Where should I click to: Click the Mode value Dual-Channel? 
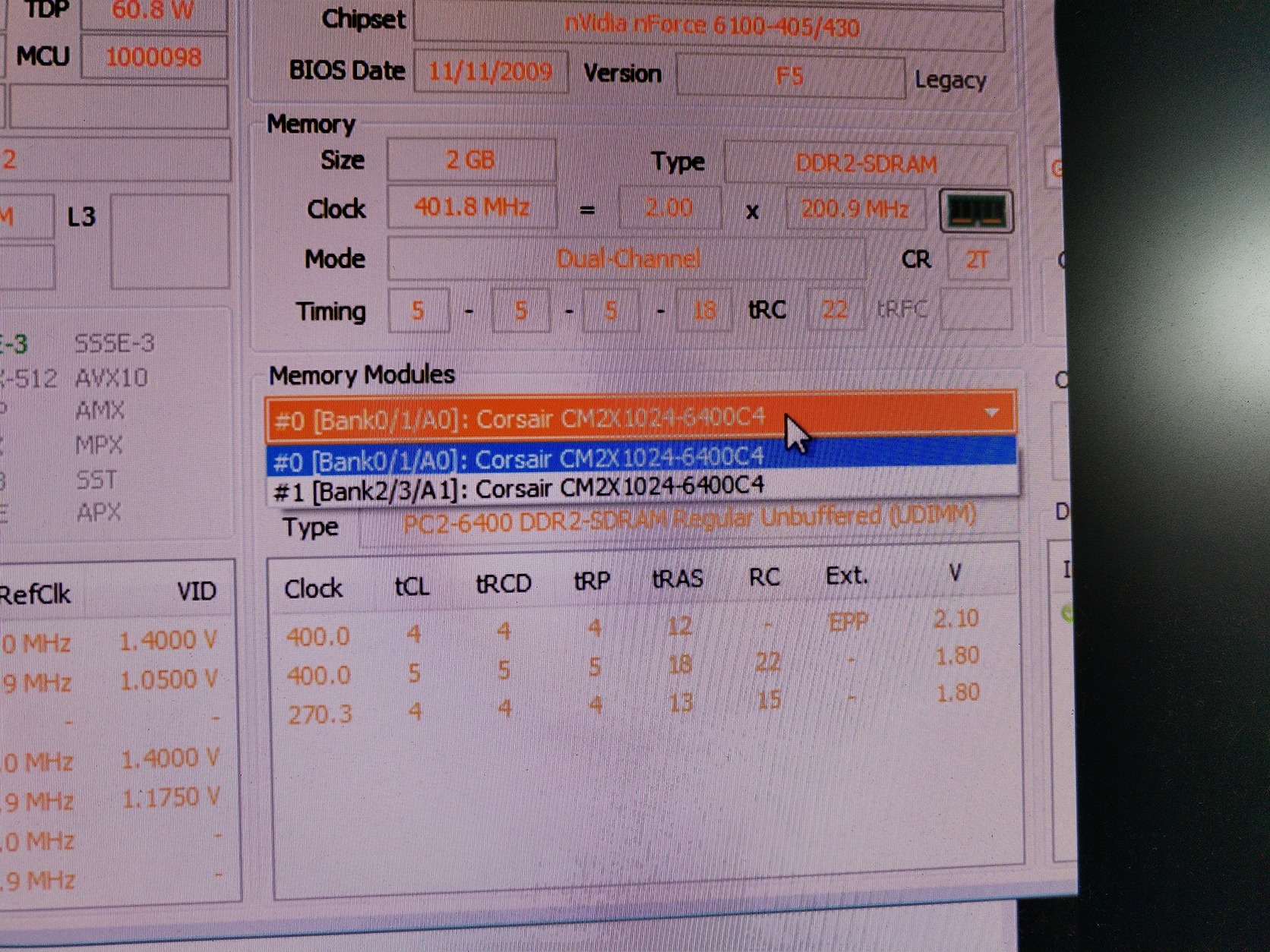click(627, 259)
